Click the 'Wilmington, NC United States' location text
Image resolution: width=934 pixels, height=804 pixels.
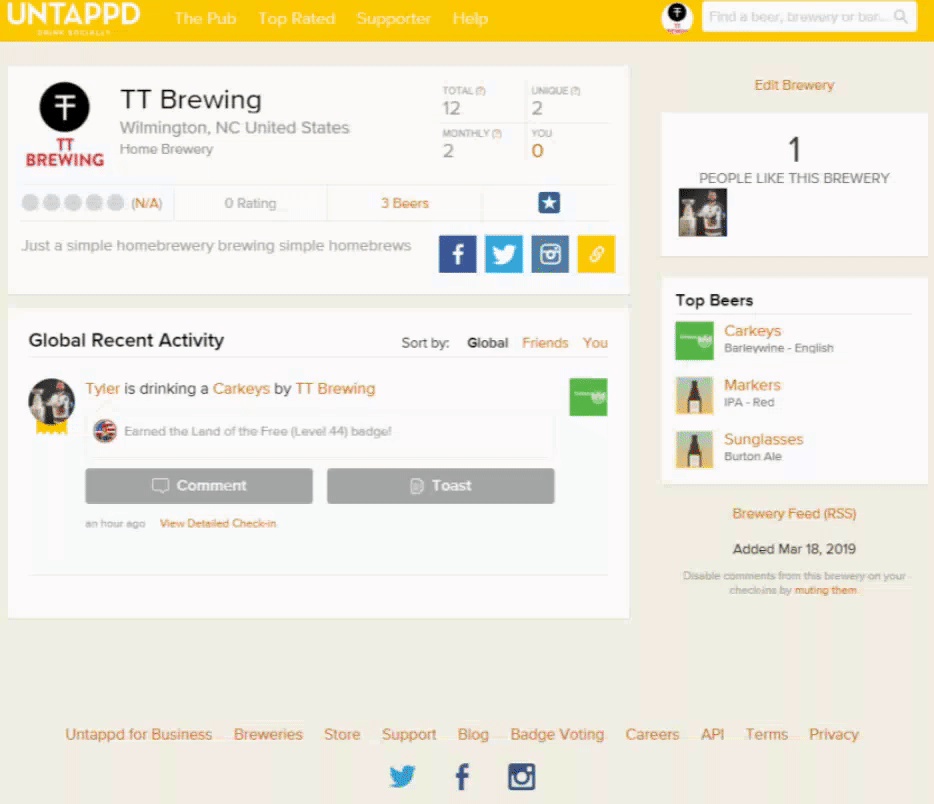pyautogui.click(x=235, y=127)
